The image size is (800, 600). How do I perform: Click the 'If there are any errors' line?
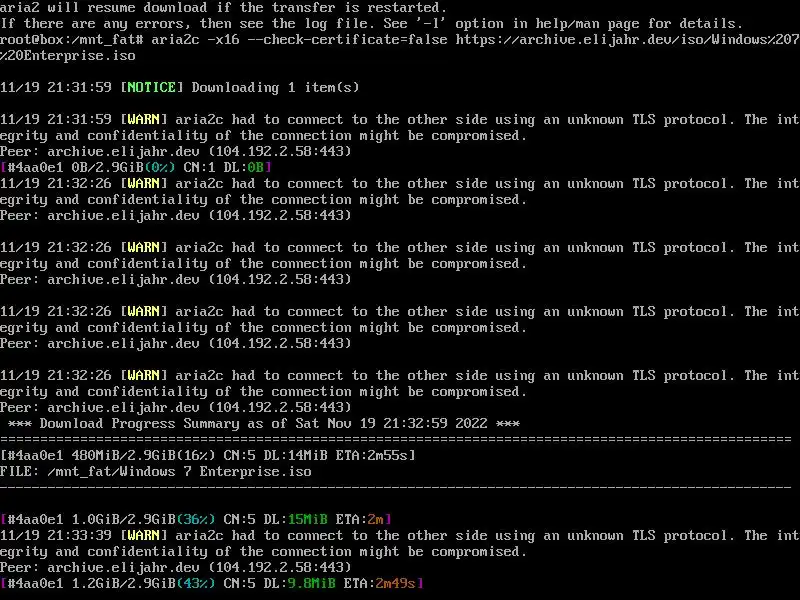371,23
